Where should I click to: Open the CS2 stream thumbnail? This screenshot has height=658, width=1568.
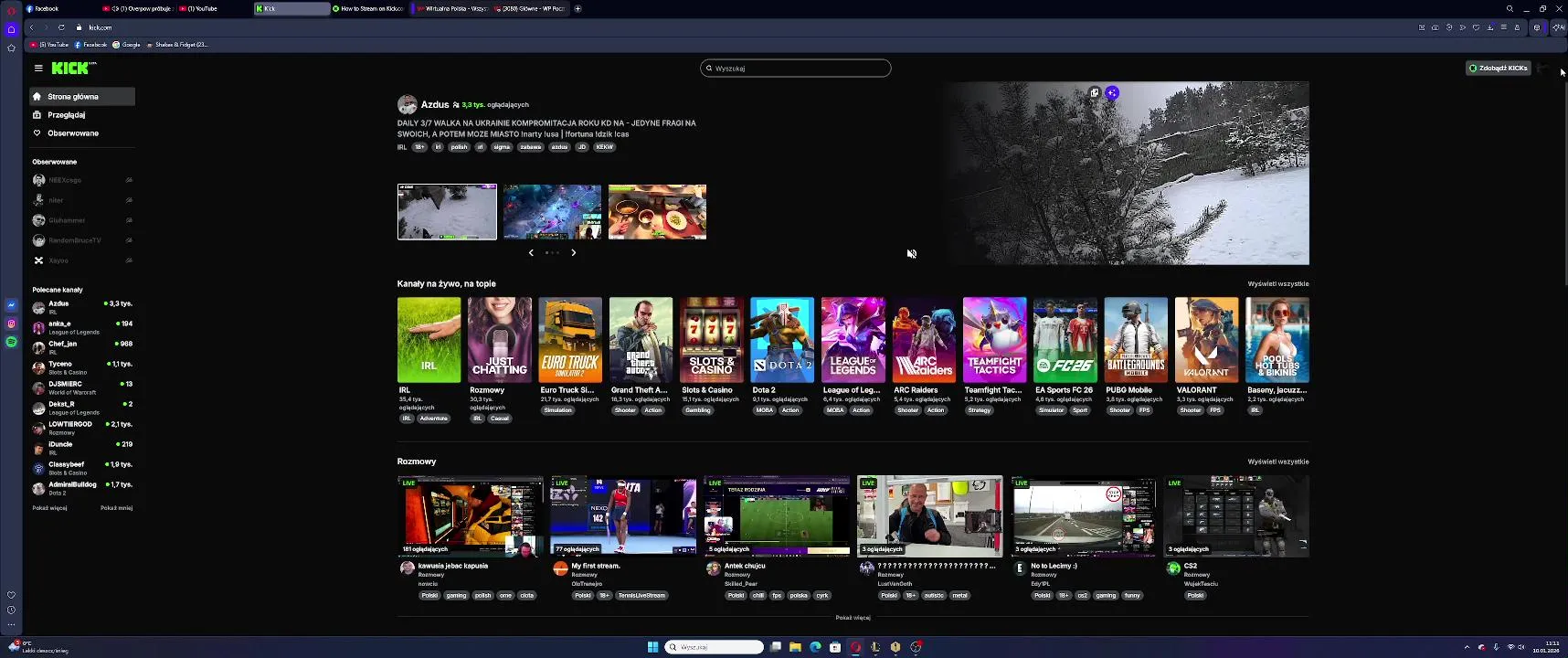pos(1236,515)
